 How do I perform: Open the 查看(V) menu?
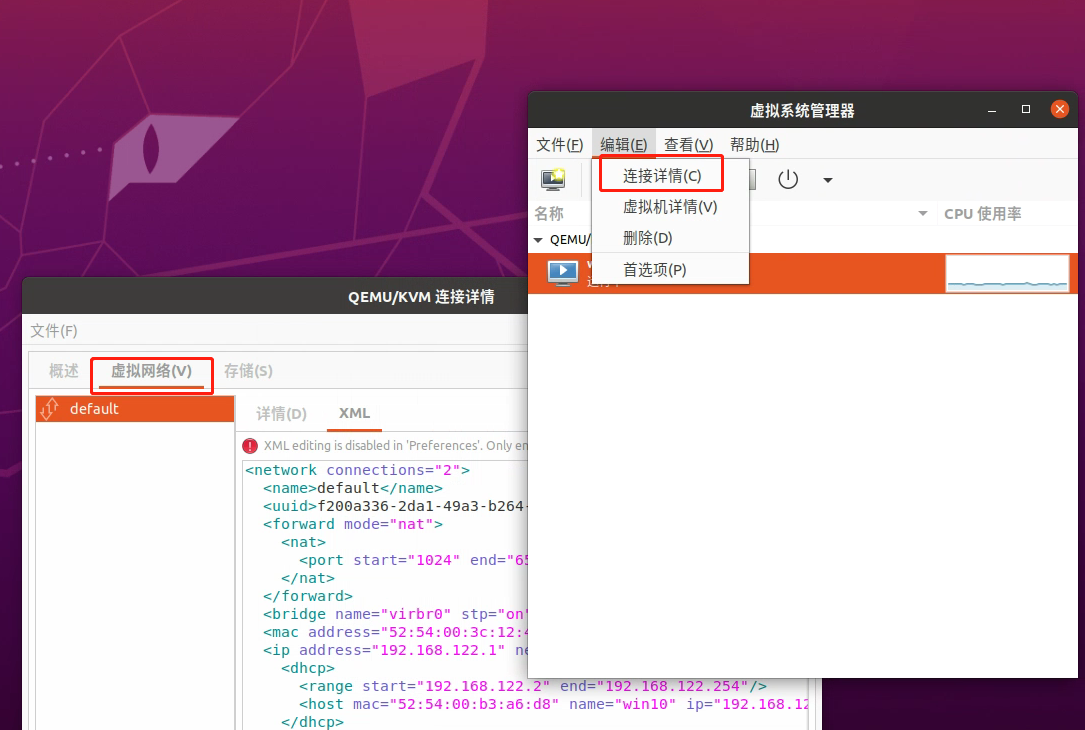click(x=687, y=144)
